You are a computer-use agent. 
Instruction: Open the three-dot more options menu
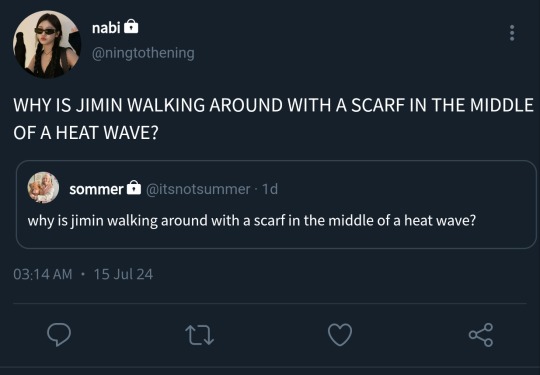tap(512, 33)
